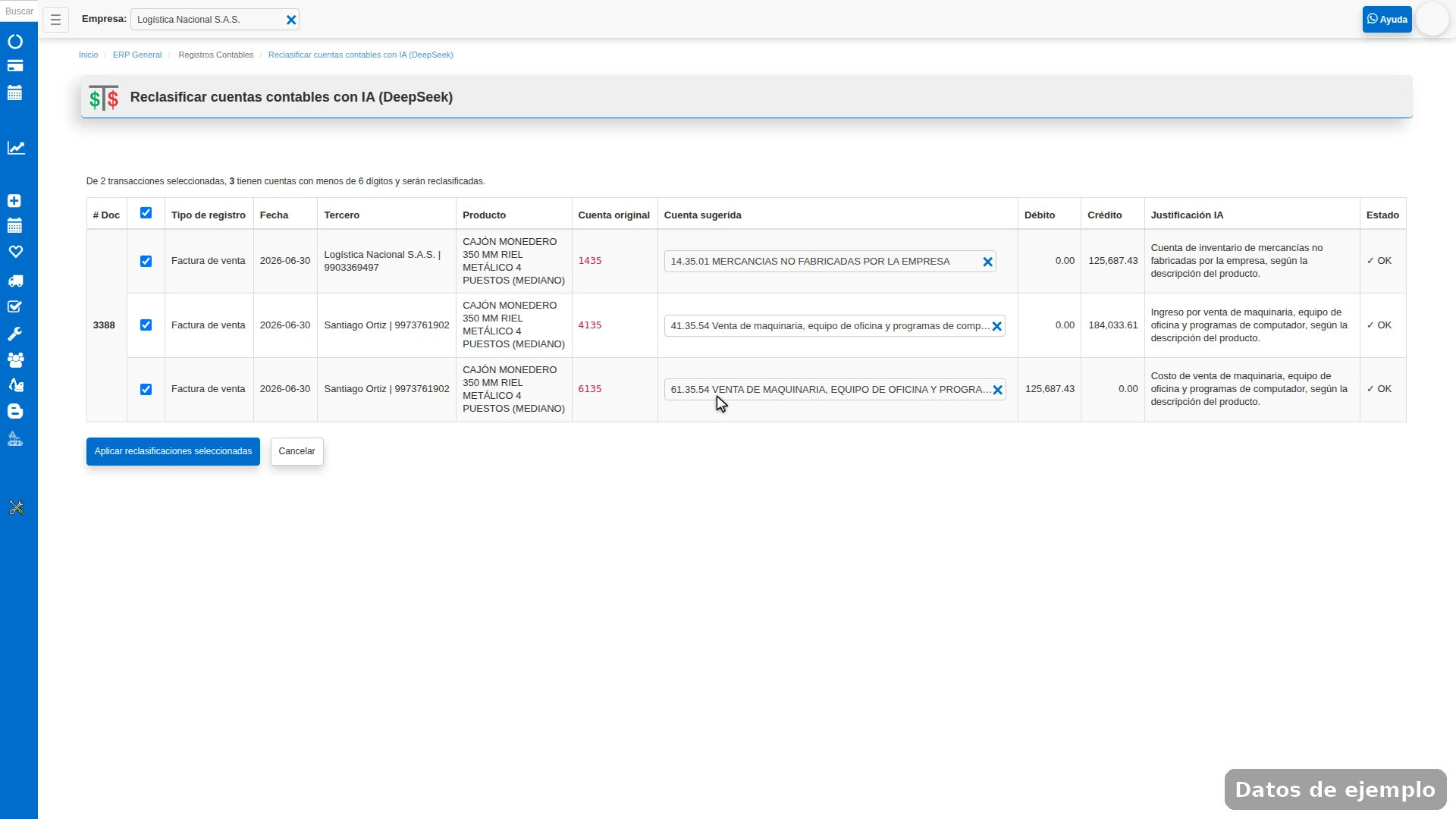
Task: Open the excavator machinery icon
Action: coord(15,385)
